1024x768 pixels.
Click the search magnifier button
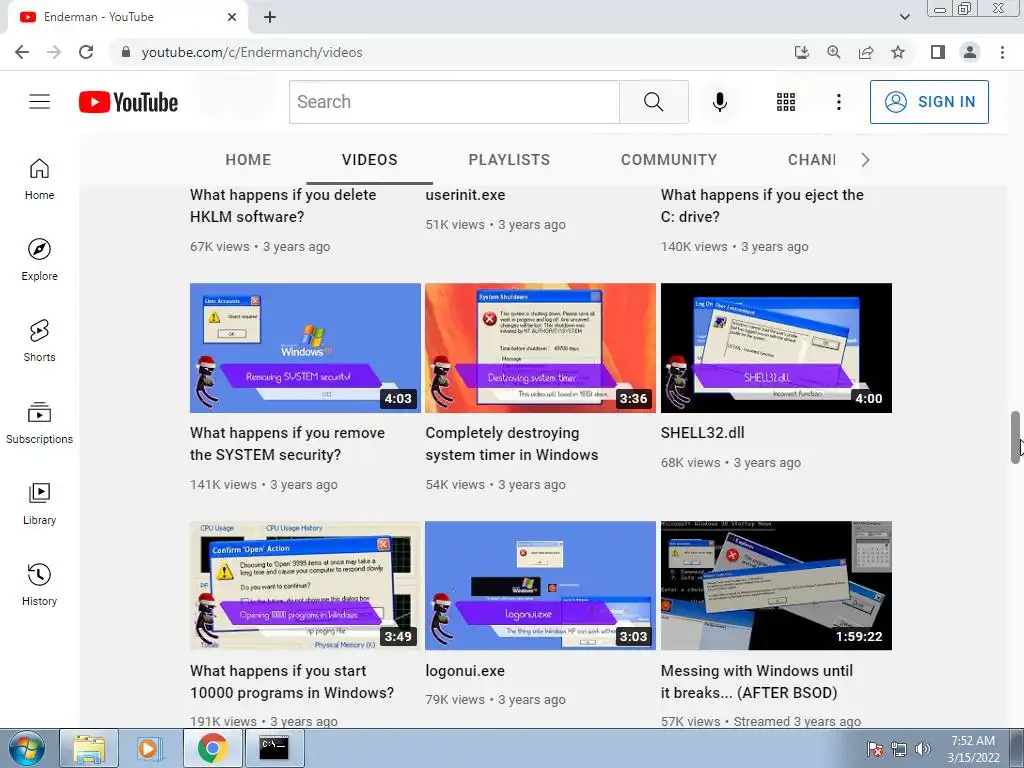654,102
